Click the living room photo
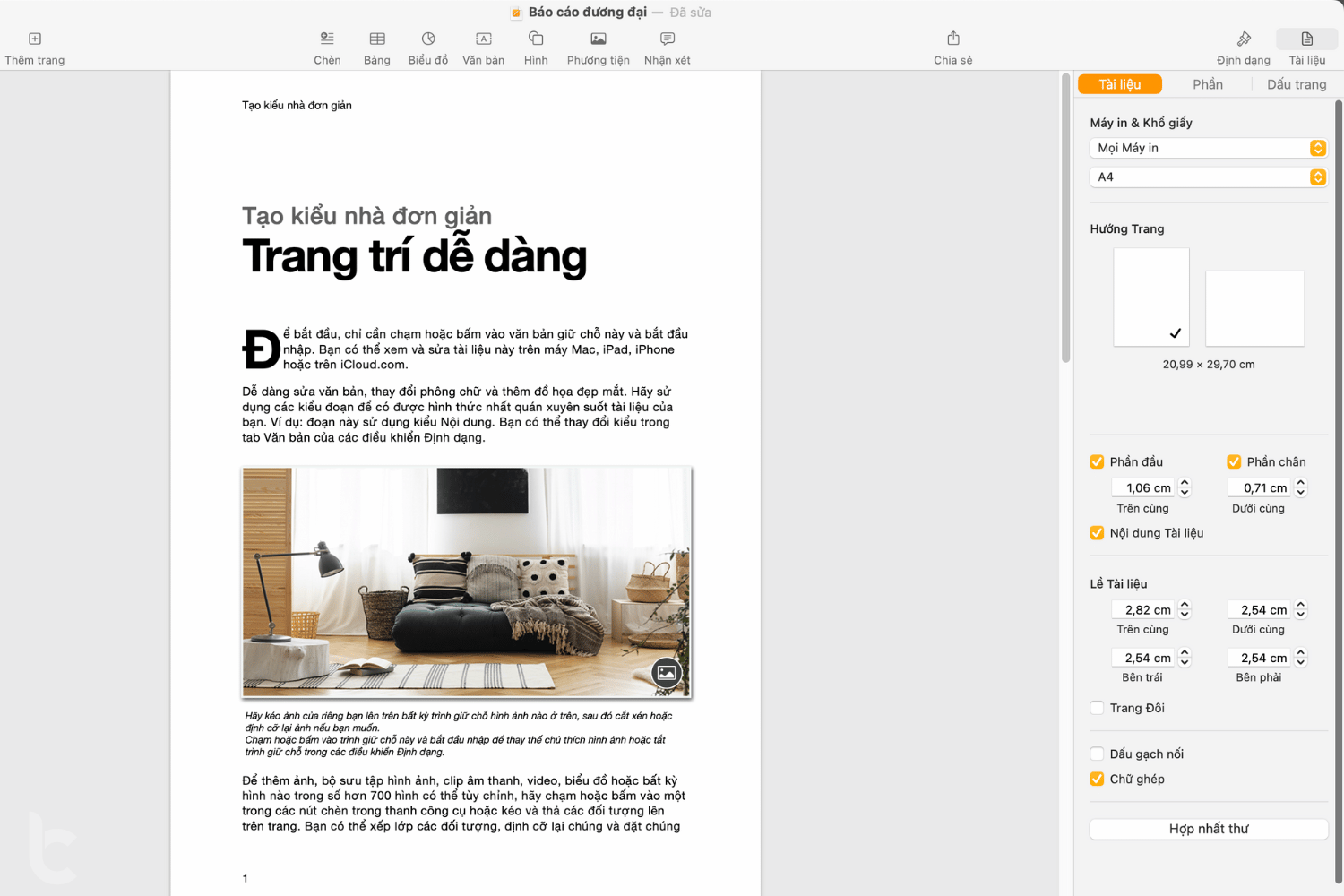1344x896 pixels. click(467, 582)
